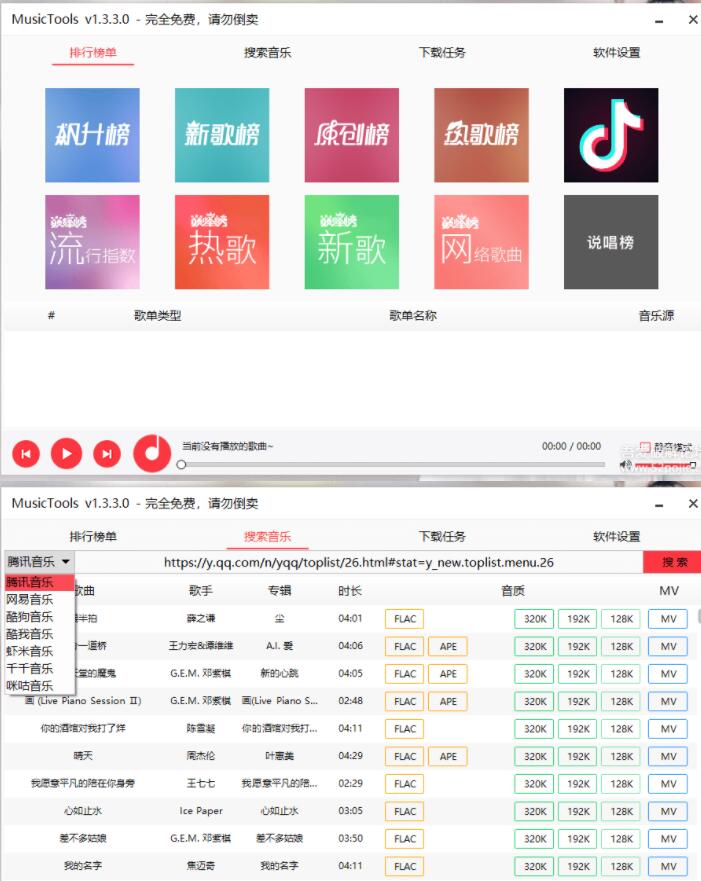This screenshot has width=701, height=881.
Task: Open the brown 热歌榜 chart tile
Action: [x=481, y=135]
